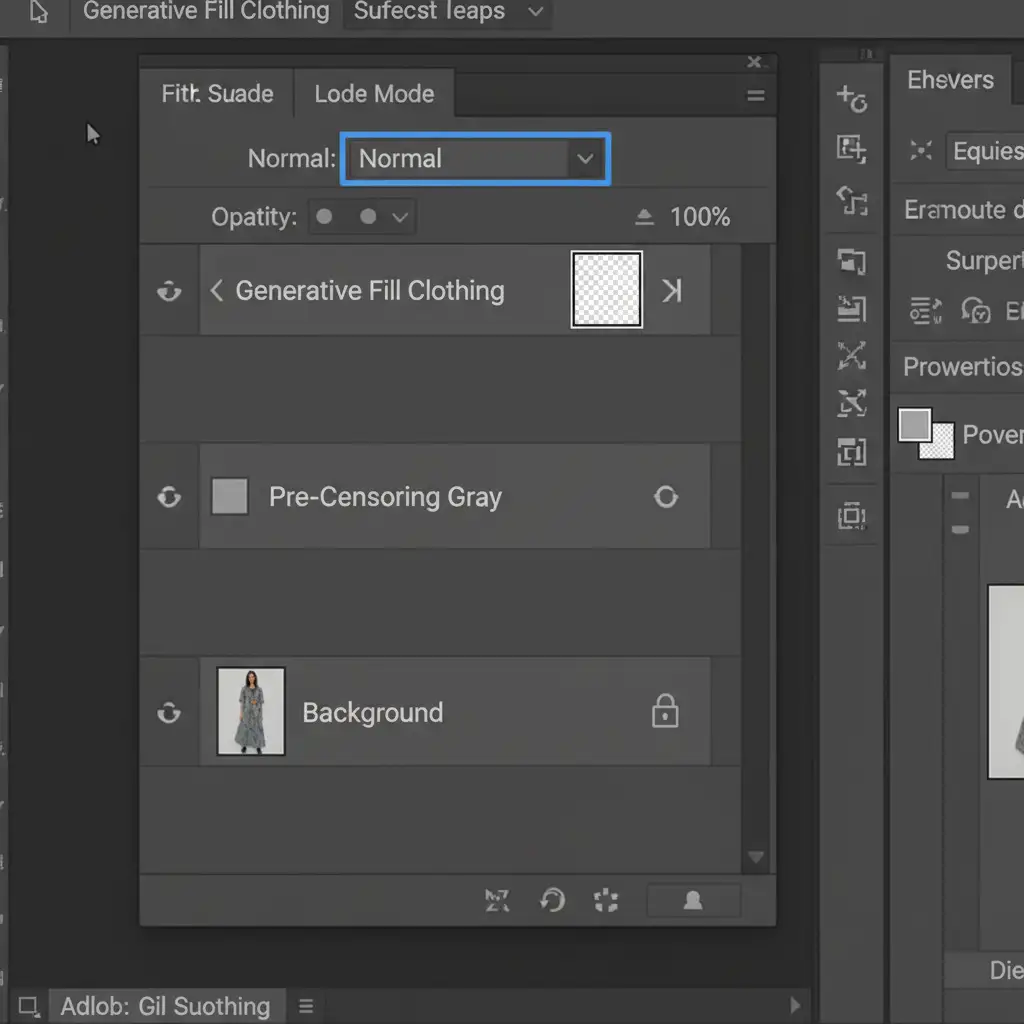Click the gray foreground color swatch
The image size is (1024, 1024).
914,425
